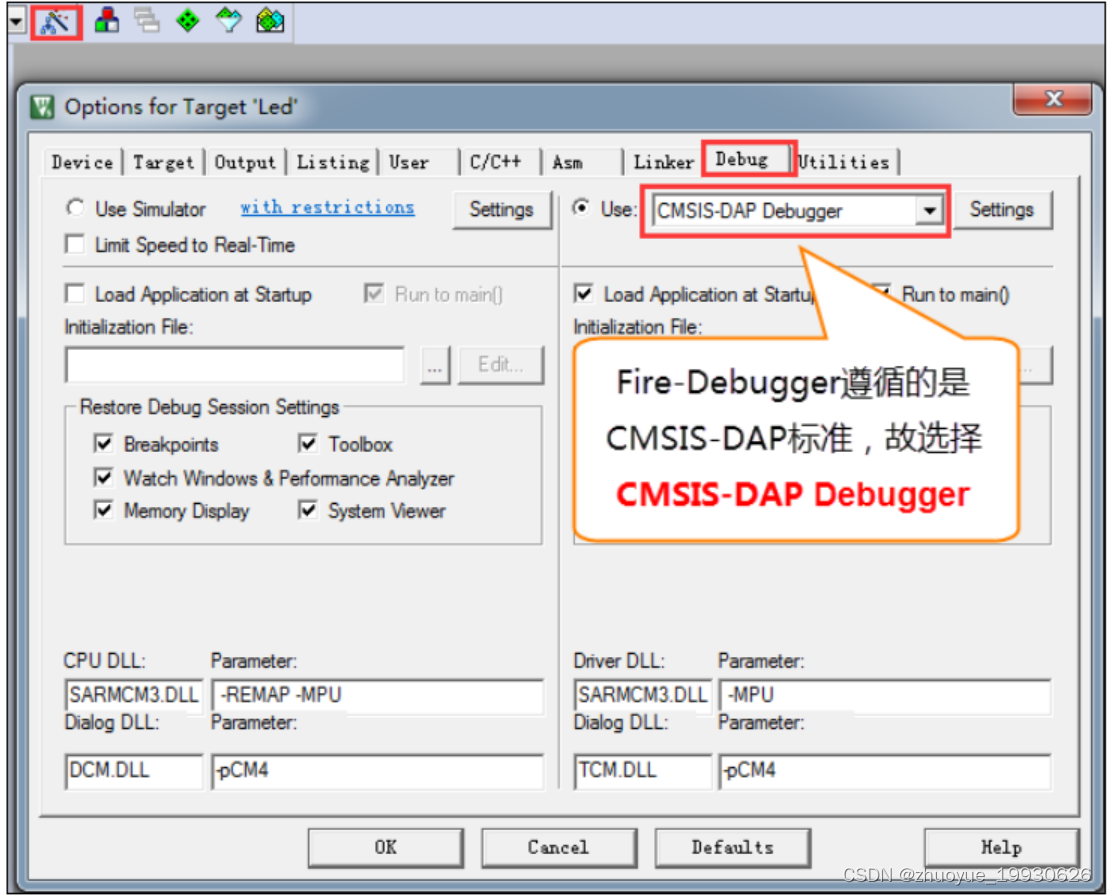Launch the Pack Installer toolbar icon

click(x=268, y=20)
